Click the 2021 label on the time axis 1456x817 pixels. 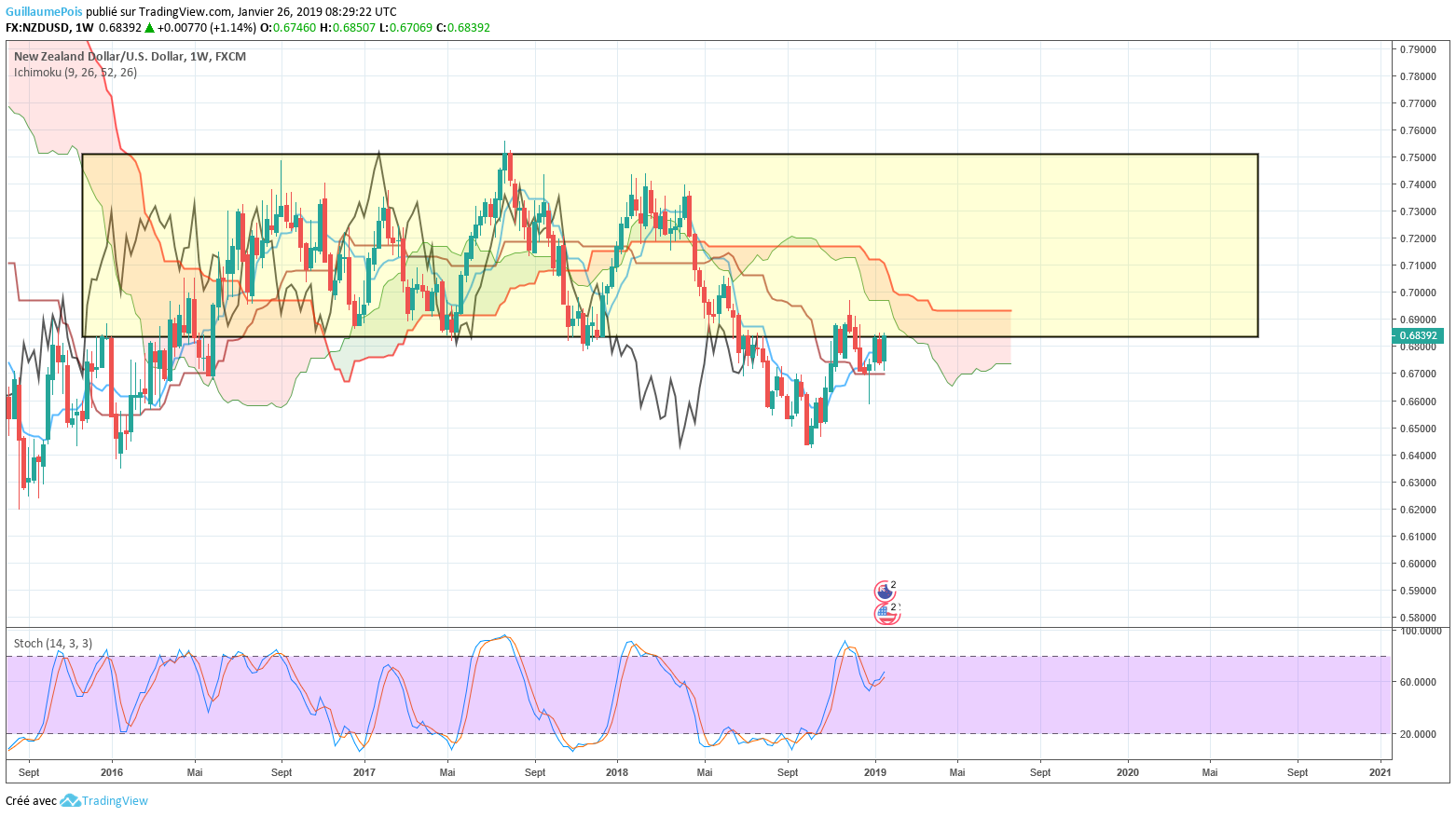[1380, 771]
